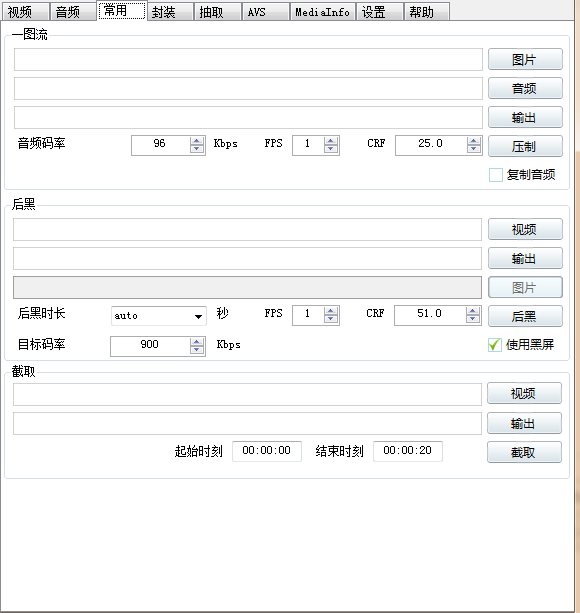The image size is (580, 613).
Task: Click the 起始时刻 time field
Action: tap(267, 451)
